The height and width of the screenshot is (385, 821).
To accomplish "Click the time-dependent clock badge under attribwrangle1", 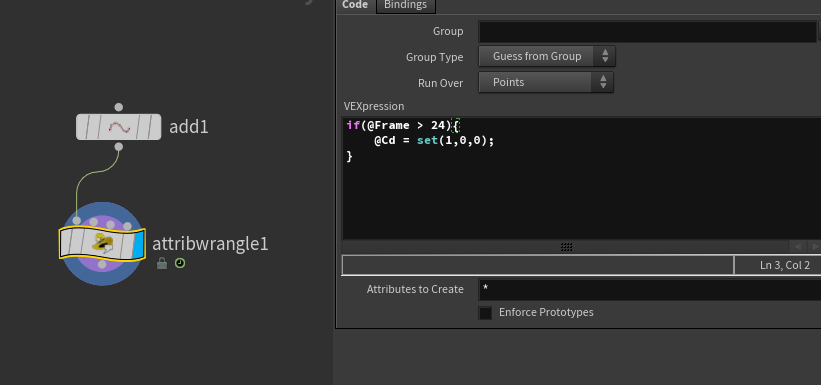I will point(180,263).
